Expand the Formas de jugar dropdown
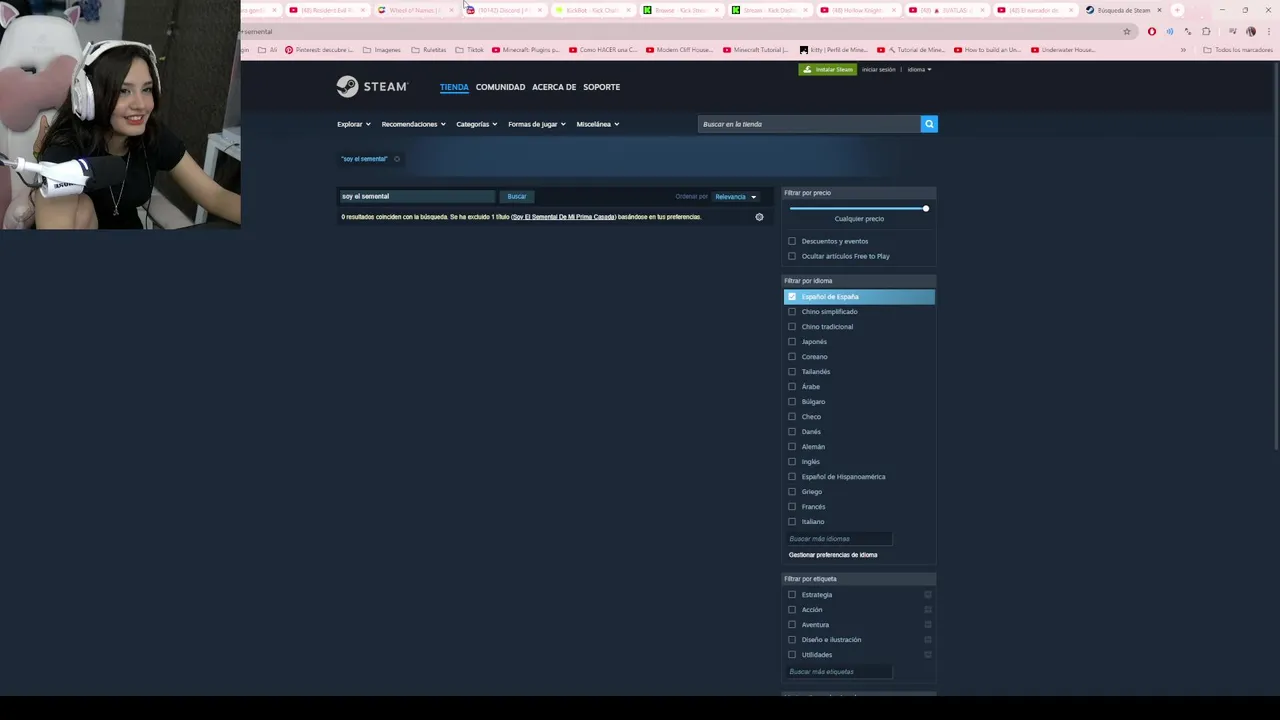The height and width of the screenshot is (720, 1280). 537,124
